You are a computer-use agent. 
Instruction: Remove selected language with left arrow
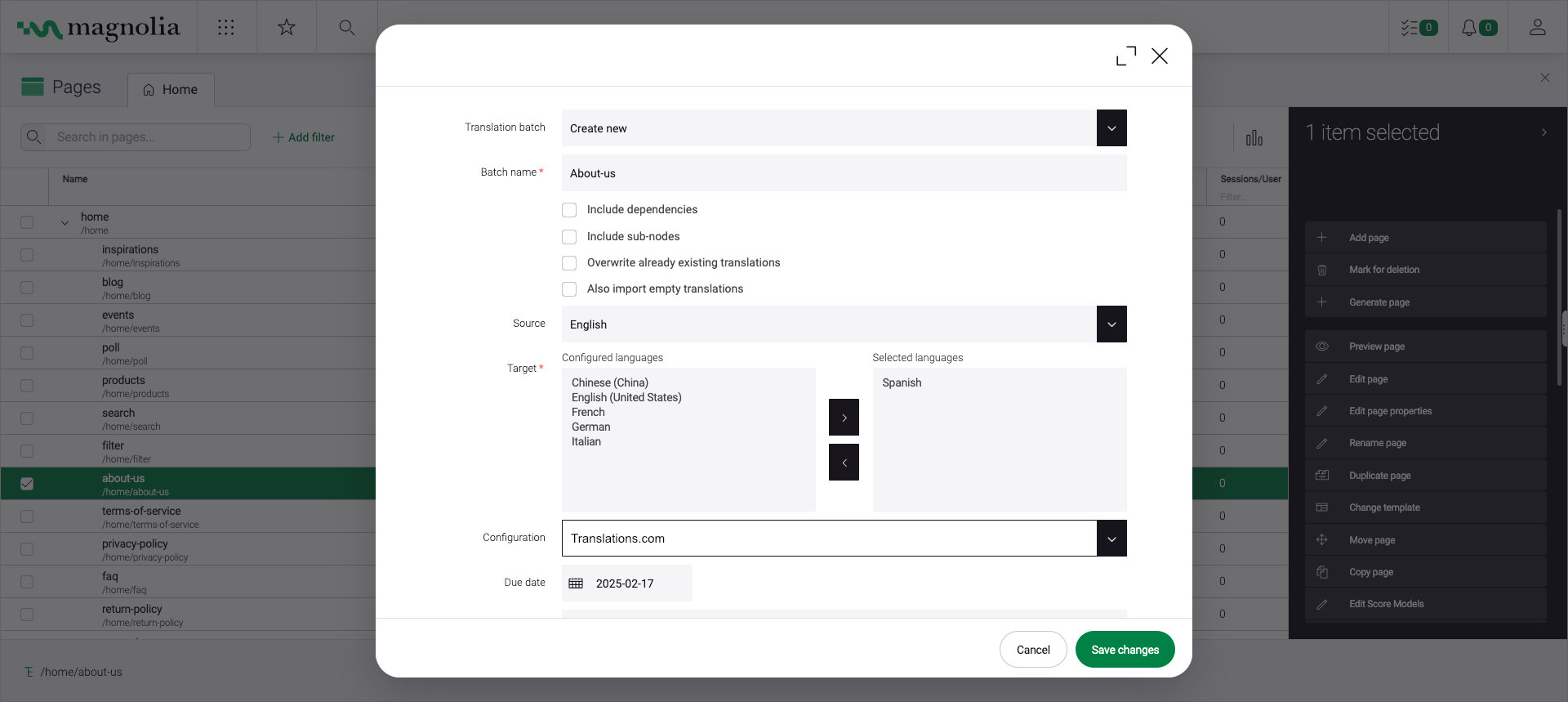844,463
